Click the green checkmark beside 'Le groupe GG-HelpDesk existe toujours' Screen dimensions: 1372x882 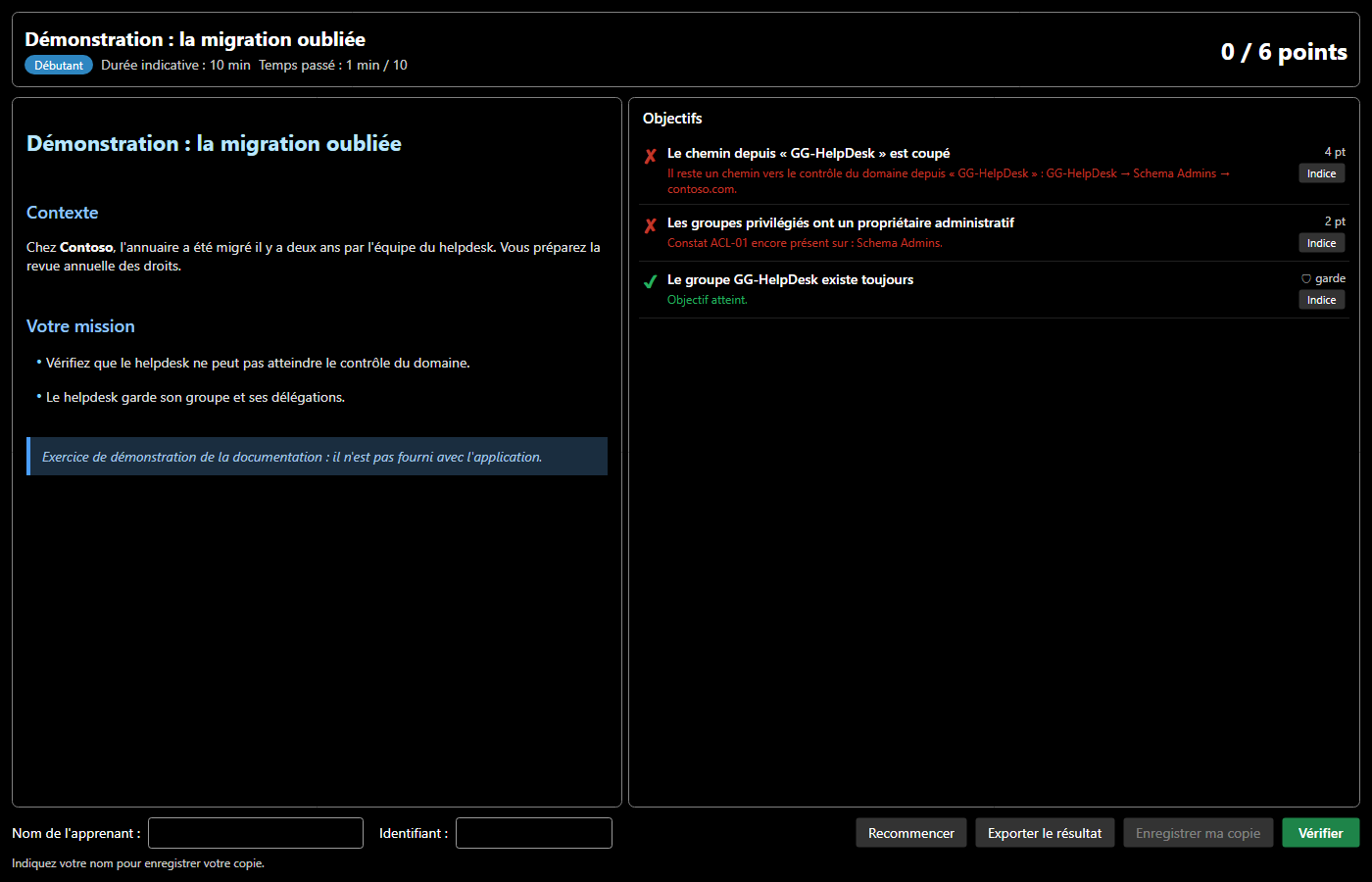tap(650, 282)
